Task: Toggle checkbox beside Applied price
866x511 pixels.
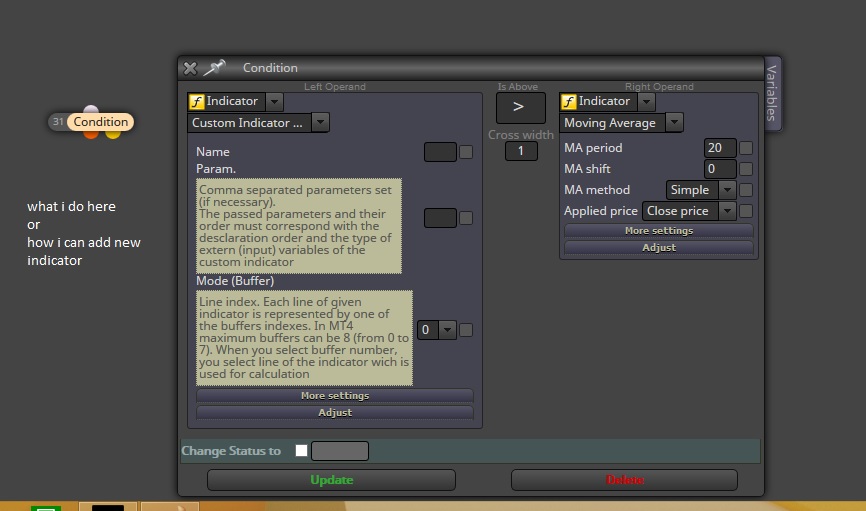Action: tap(746, 211)
